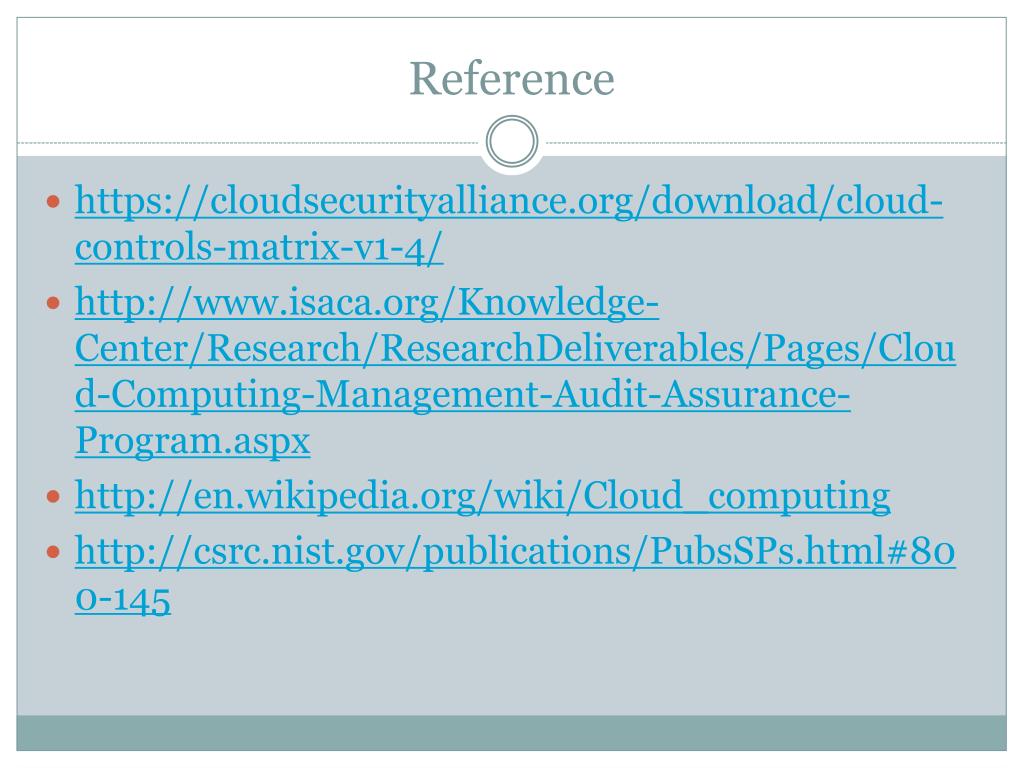1024x768 pixels.
Task: Open the cloudsecurityalliance.org download link
Action: 509,201
